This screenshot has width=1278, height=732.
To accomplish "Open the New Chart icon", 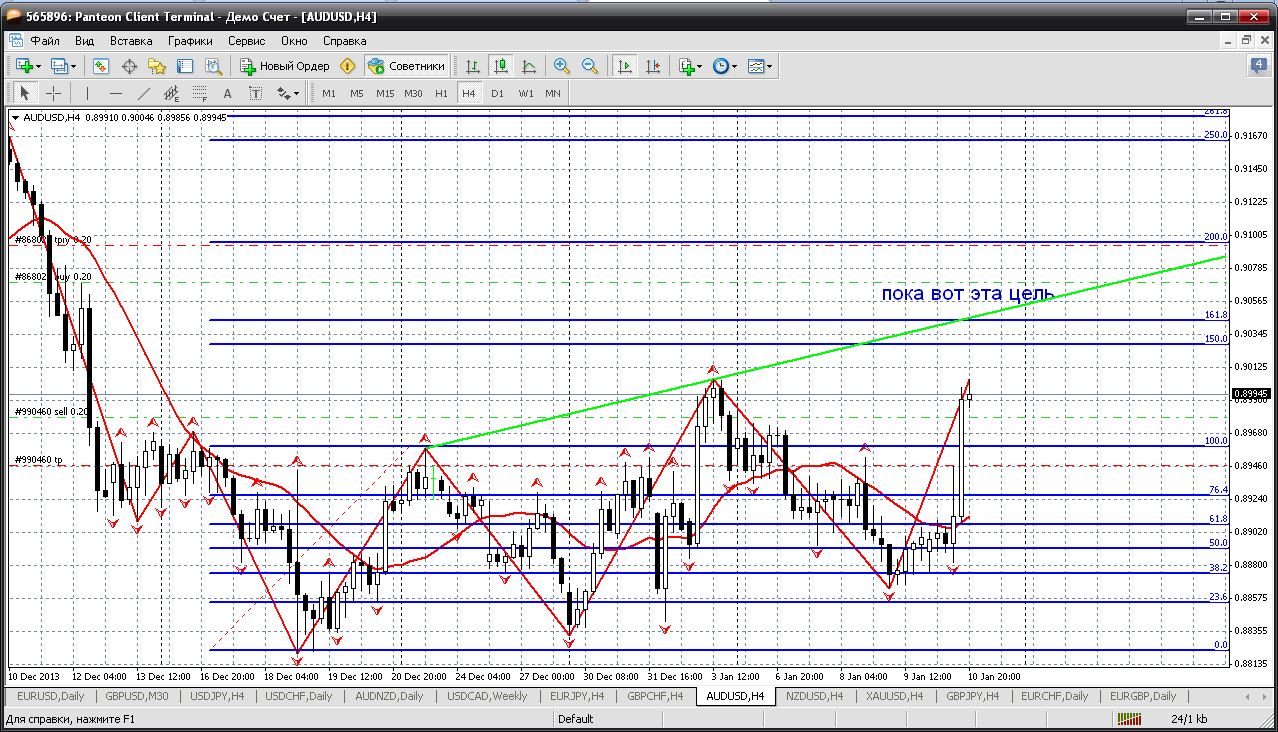I will click(24, 66).
